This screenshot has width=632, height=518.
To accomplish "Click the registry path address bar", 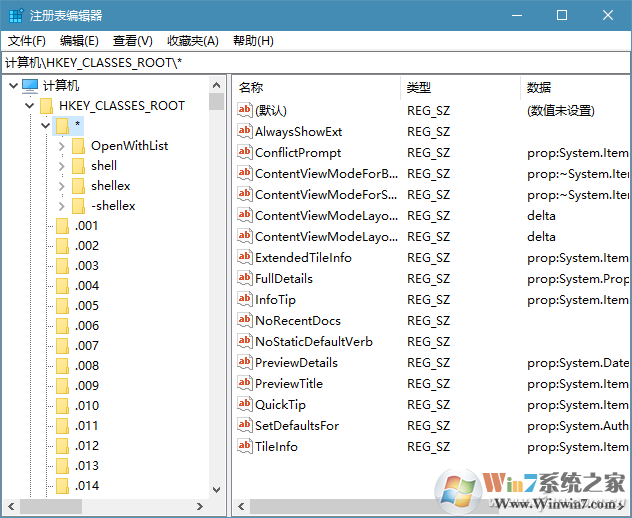I will point(316,62).
